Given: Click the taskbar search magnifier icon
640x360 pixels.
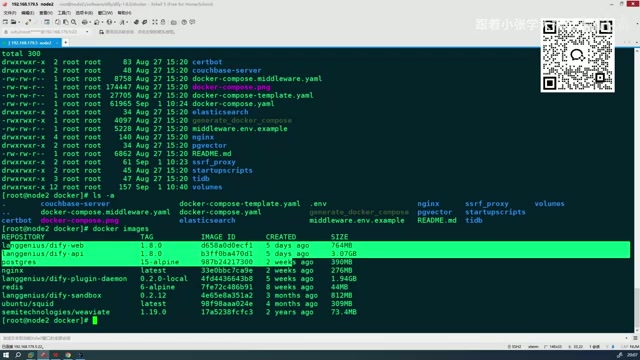Looking at the screenshot, I should click(18, 355).
